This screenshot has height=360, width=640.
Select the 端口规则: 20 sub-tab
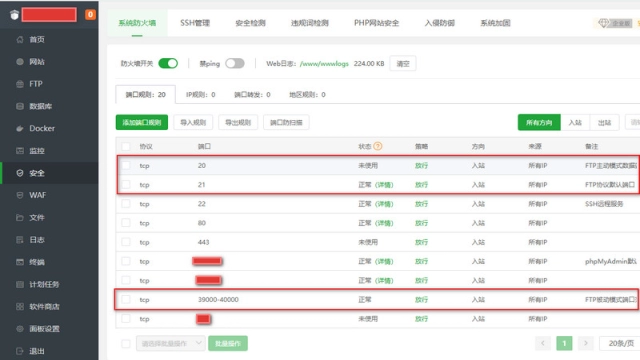pyautogui.click(x=146, y=94)
